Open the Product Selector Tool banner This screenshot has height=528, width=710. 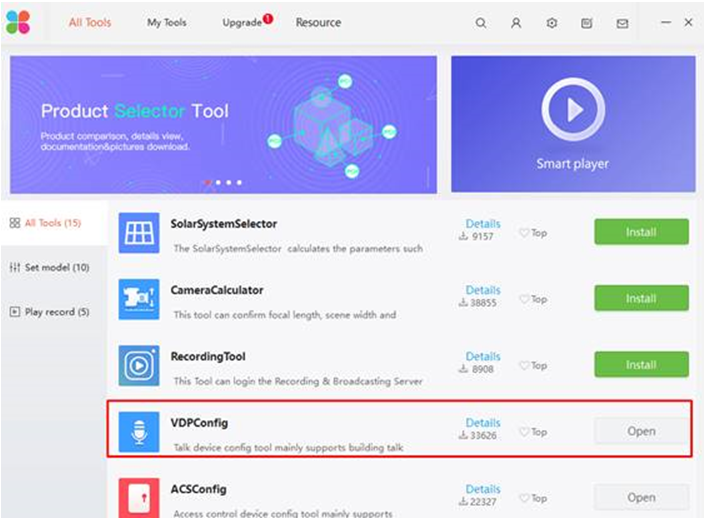pos(224,125)
